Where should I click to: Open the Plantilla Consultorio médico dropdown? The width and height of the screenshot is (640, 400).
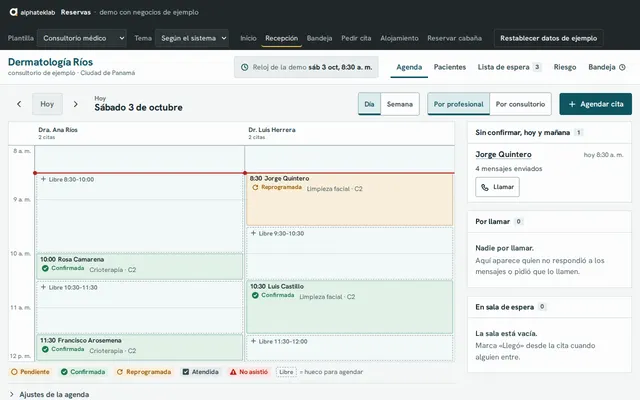82,38
